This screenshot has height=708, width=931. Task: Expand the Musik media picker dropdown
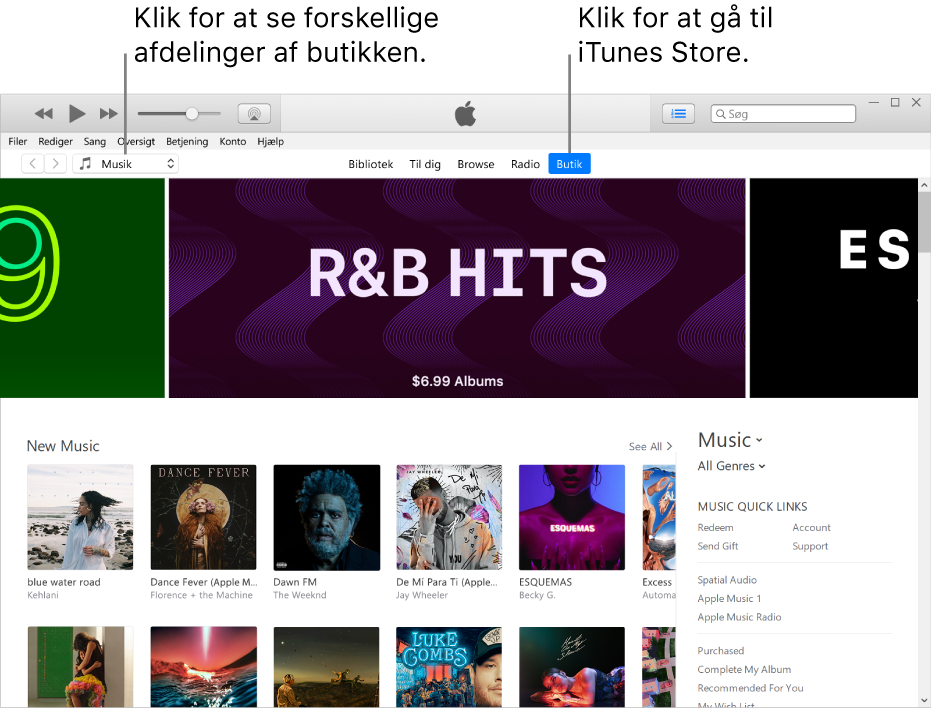[170, 163]
